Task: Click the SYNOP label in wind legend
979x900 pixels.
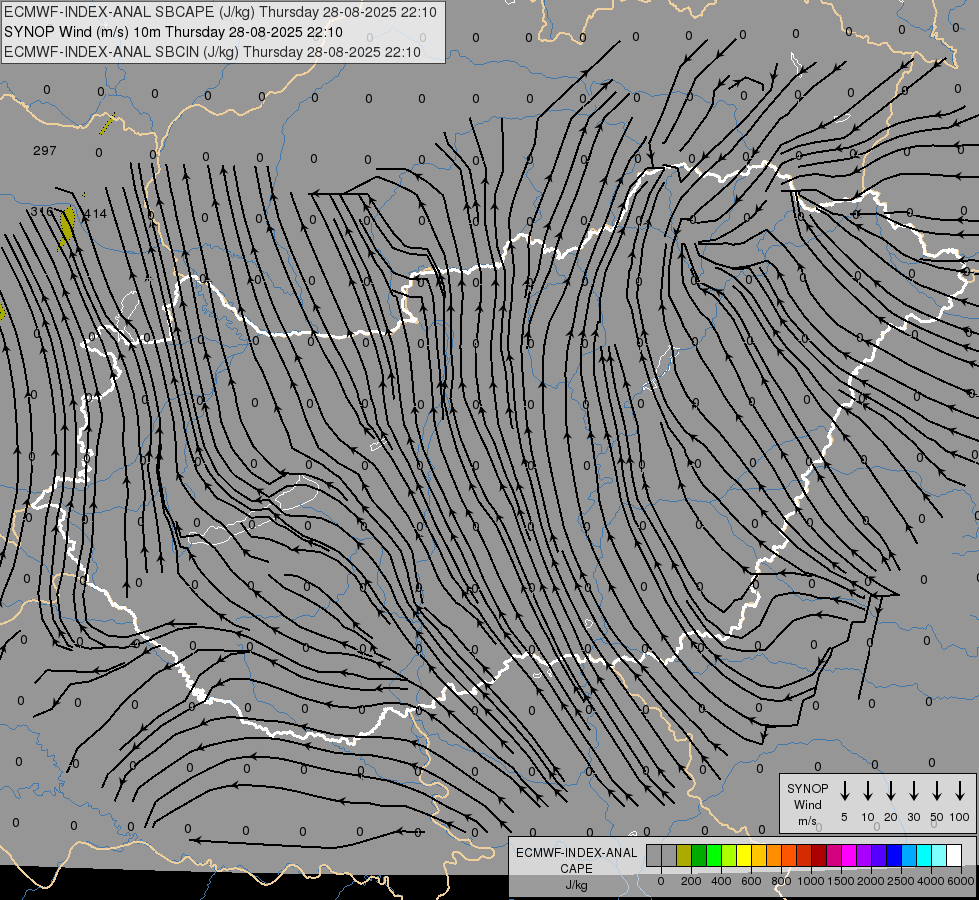Action: 807,788
